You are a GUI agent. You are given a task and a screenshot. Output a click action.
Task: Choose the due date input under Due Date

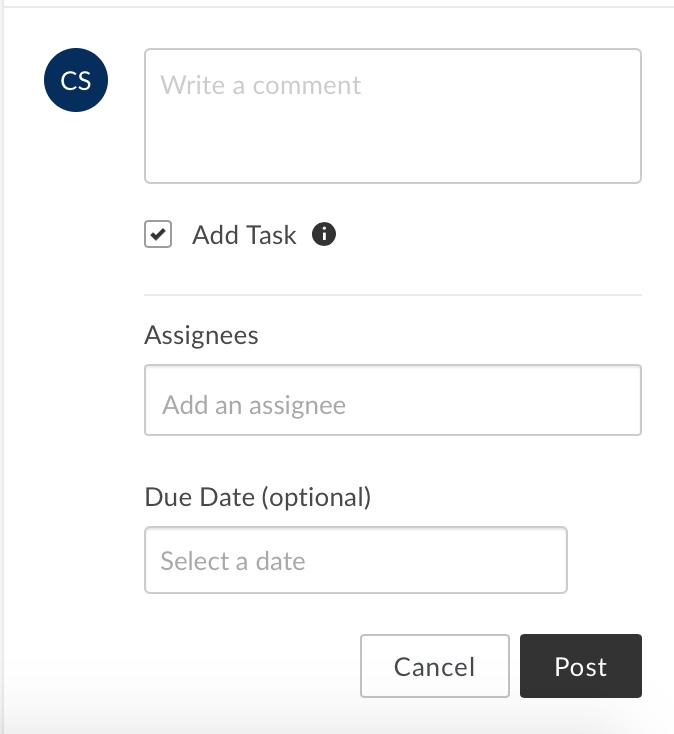356,560
